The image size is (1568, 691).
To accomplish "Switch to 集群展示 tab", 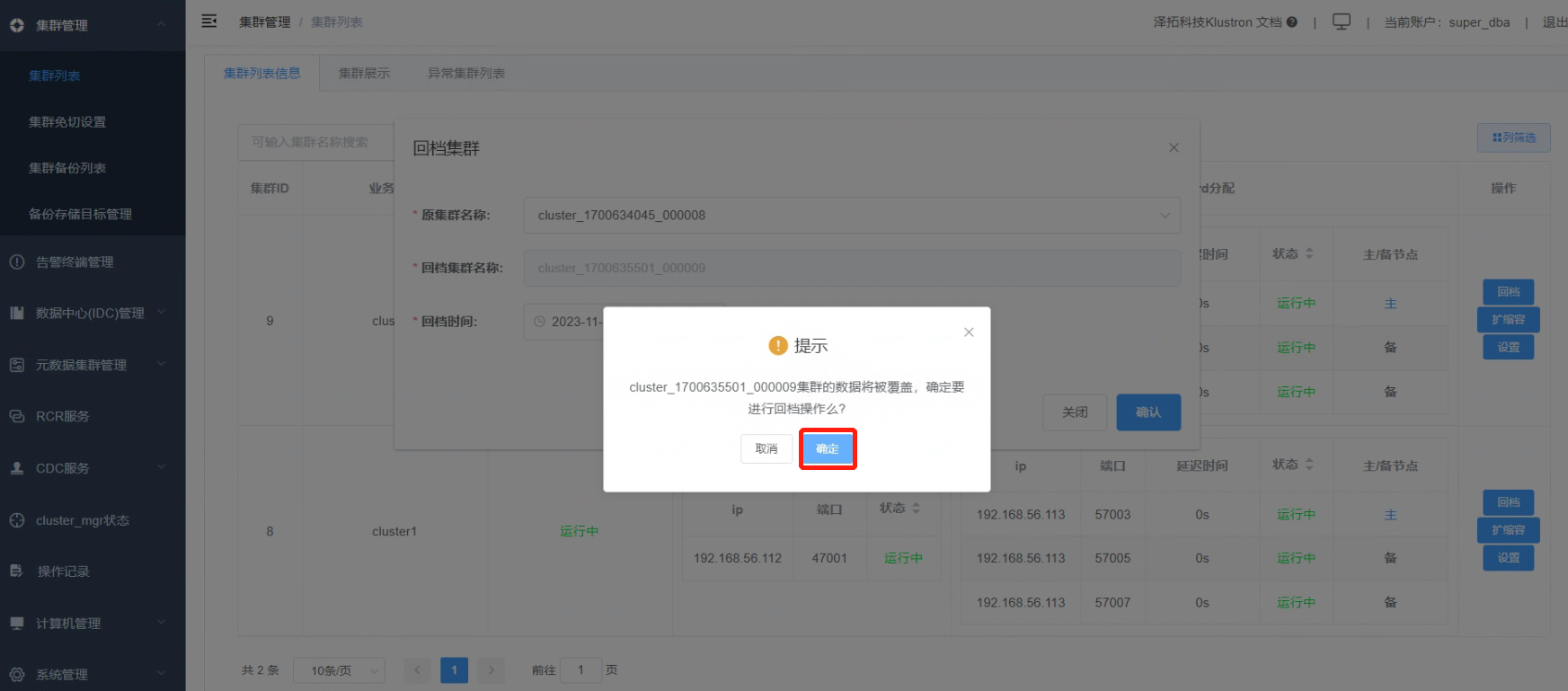I will tap(364, 73).
